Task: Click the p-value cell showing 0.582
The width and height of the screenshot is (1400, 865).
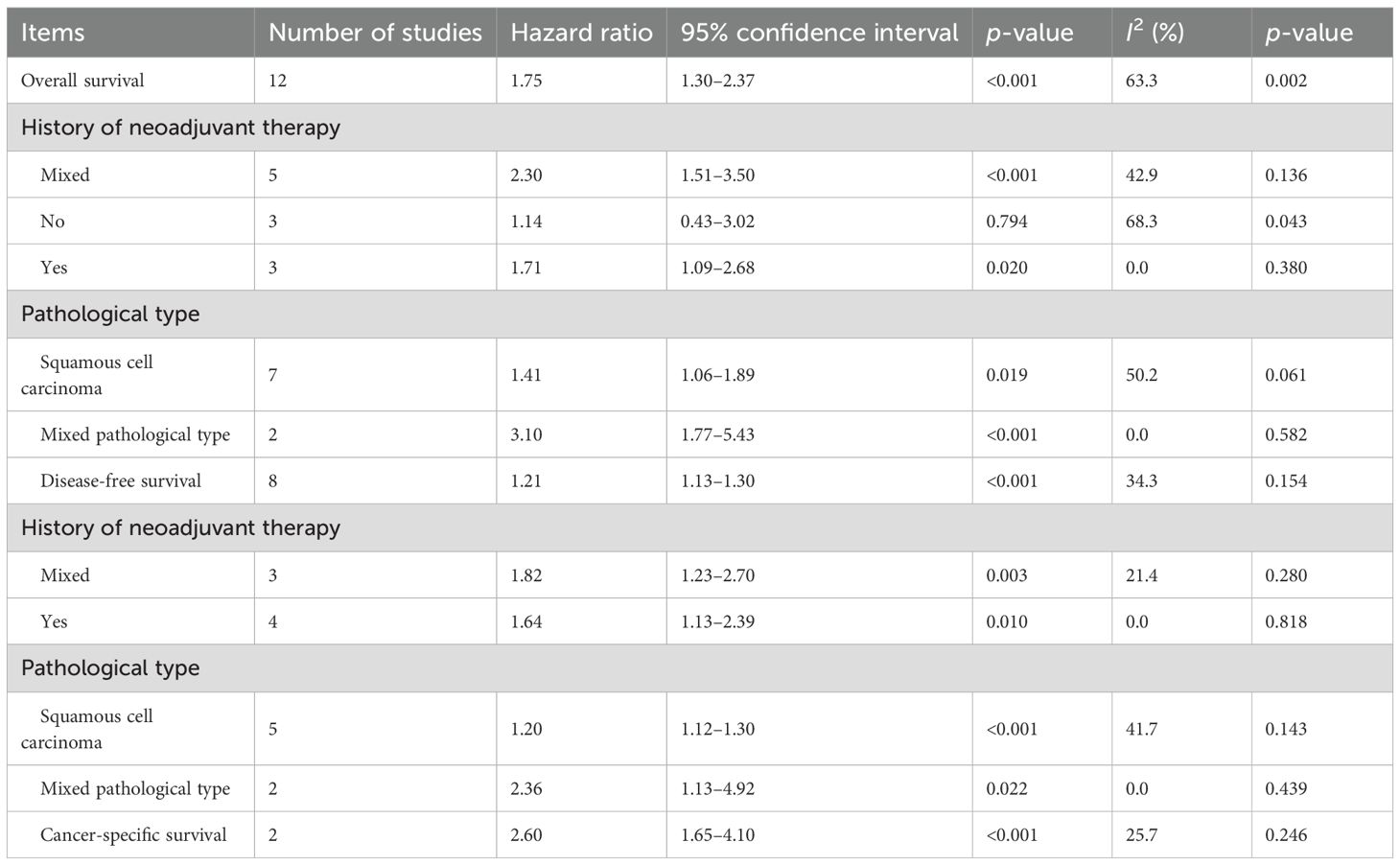Action: (x=1286, y=434)
